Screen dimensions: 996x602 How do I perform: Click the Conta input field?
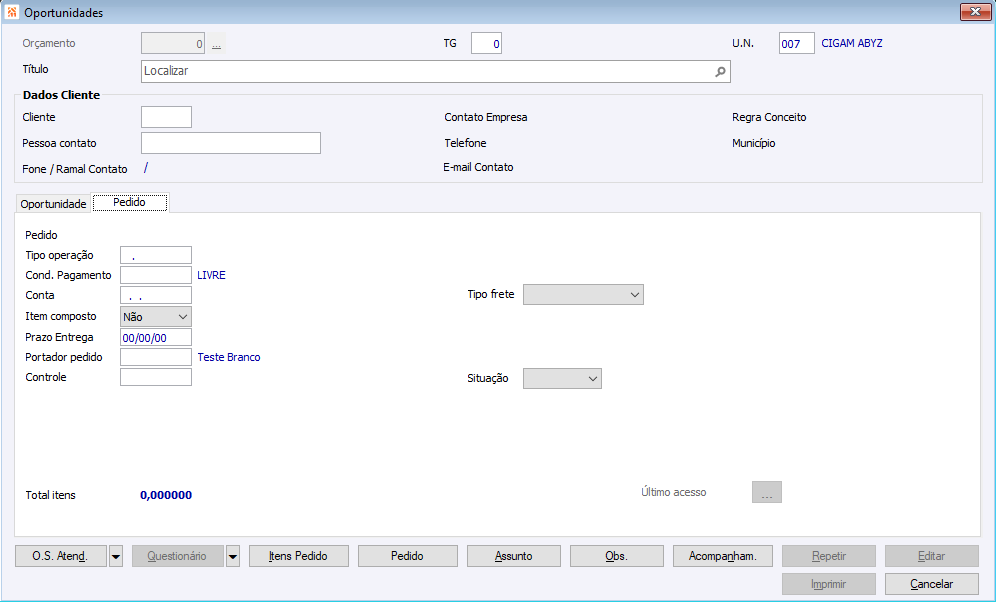(156, 295)
